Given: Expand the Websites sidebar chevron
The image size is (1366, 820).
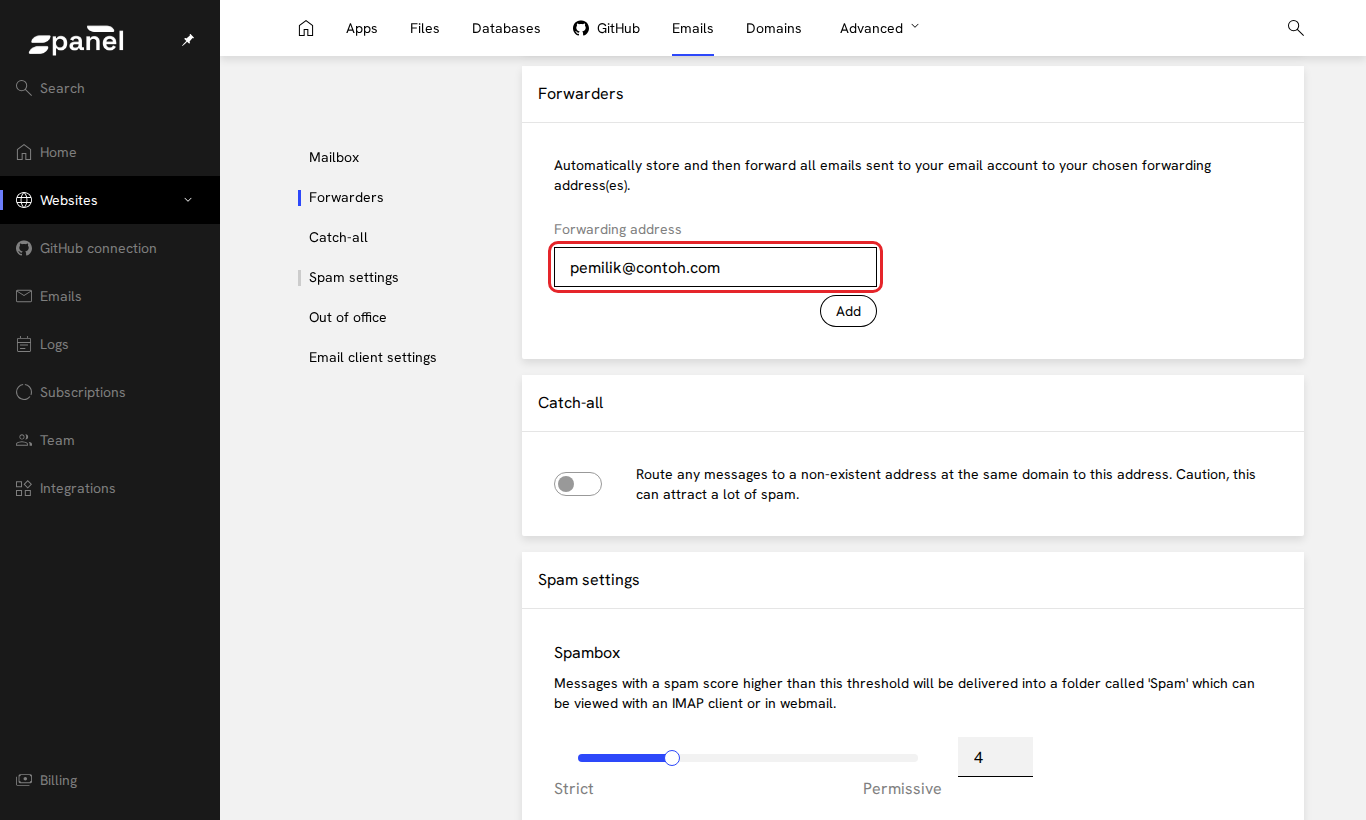Looking at the screenshot, I should point(188,200).
